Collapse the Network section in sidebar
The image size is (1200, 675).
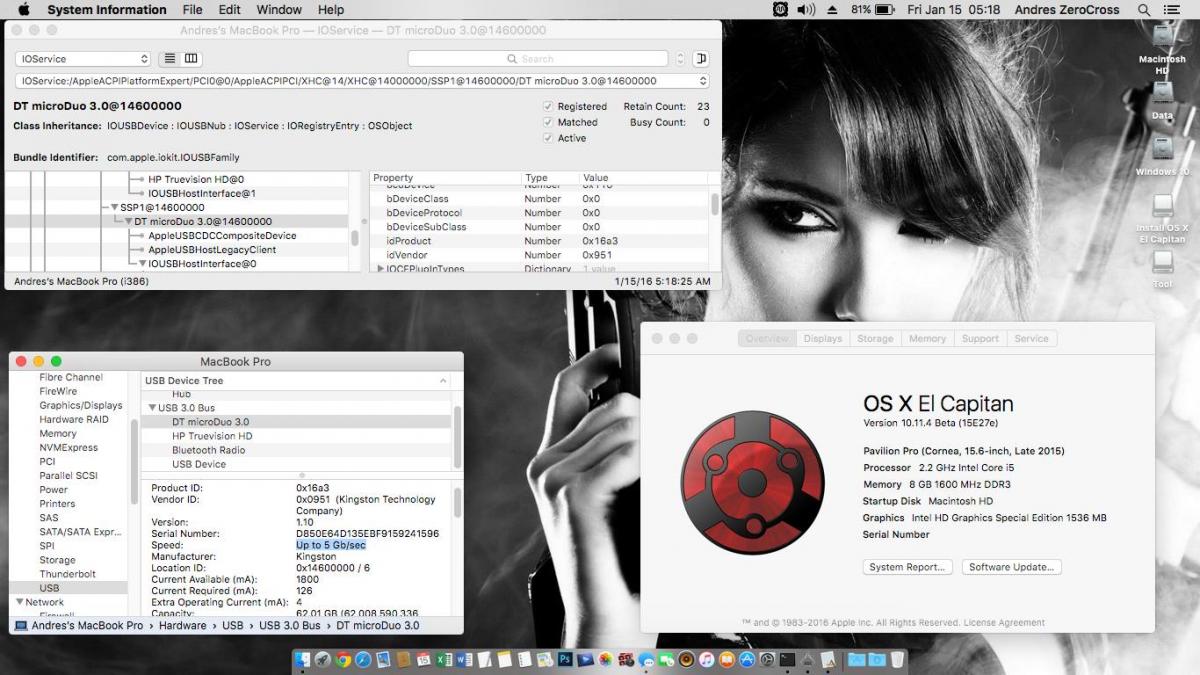19,602
